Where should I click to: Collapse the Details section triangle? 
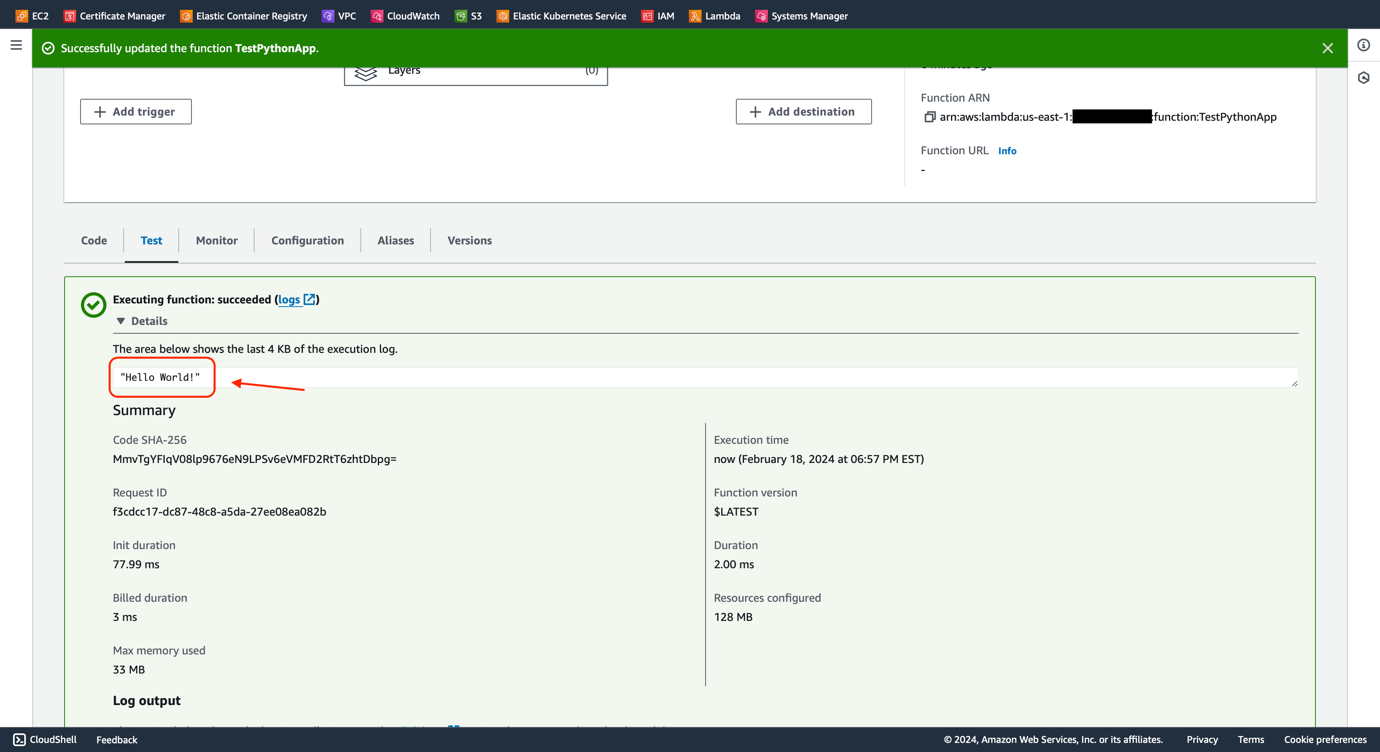click(121, 321)
